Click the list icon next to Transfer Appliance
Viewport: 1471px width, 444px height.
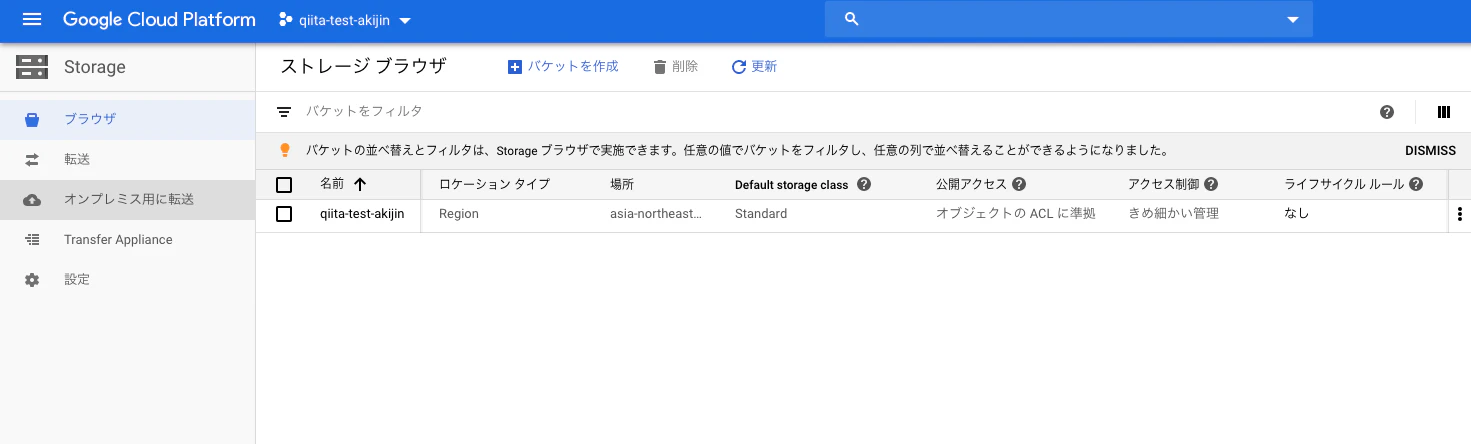tap(32, 239)
